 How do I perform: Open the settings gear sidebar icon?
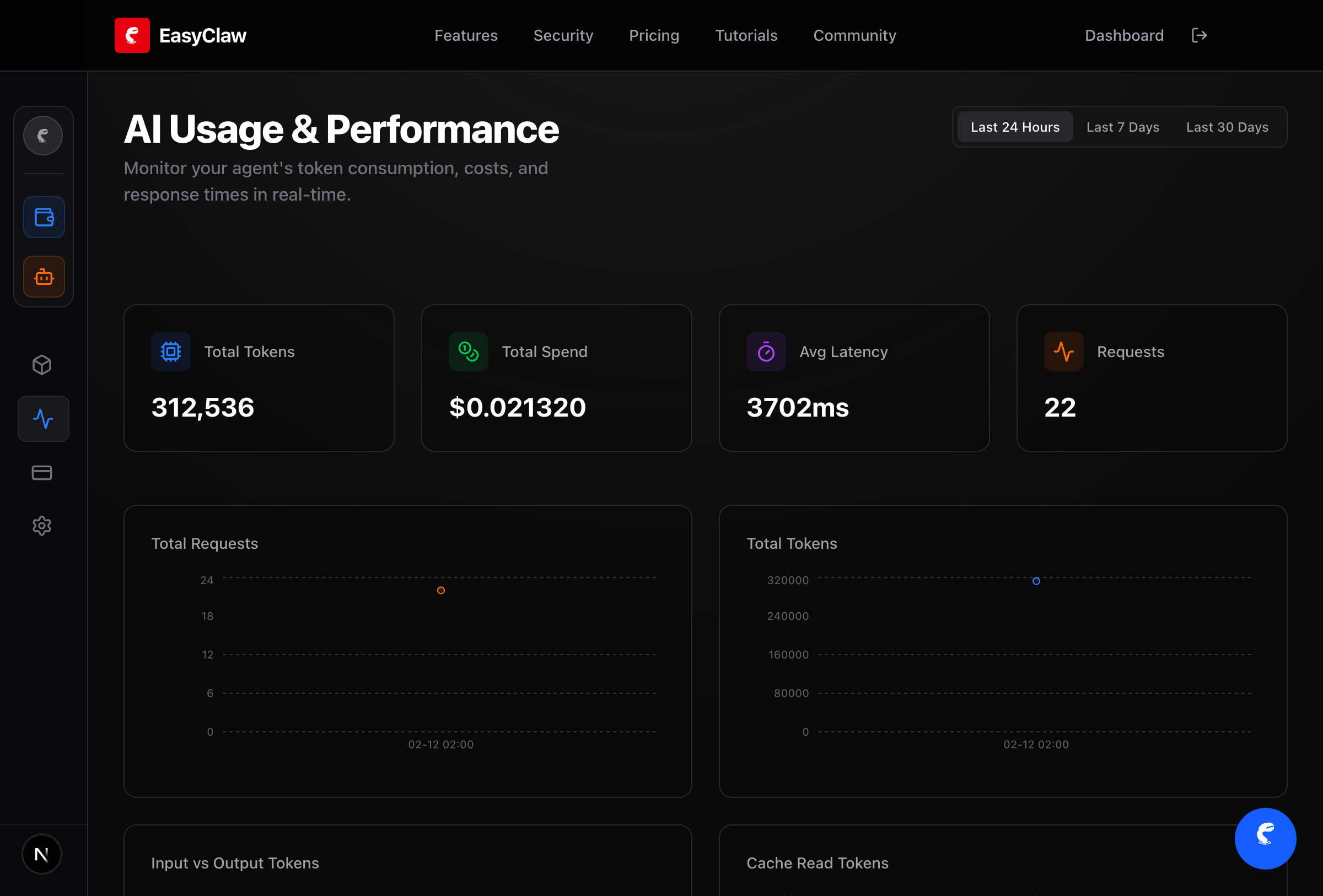pyautogui.click(x=42, y=526)
